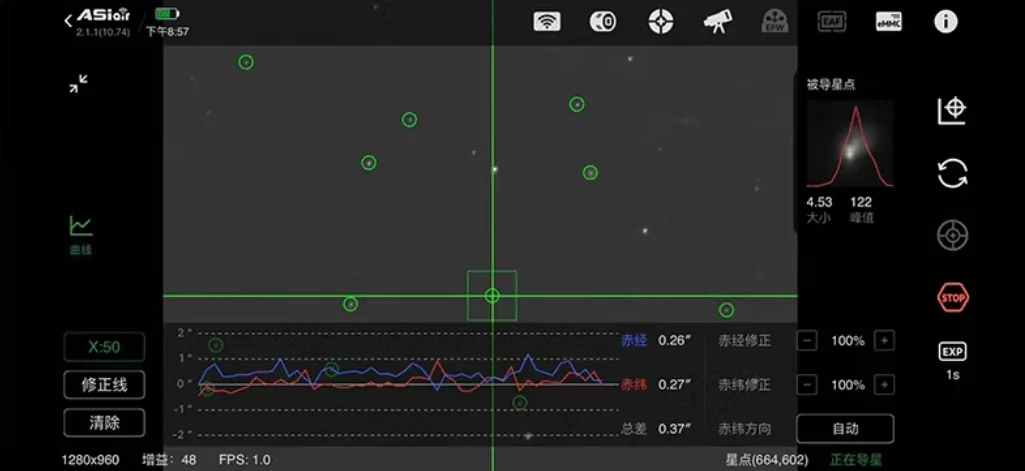Tap the 122 peak value

pyautogui.click(x=861, y=203)
